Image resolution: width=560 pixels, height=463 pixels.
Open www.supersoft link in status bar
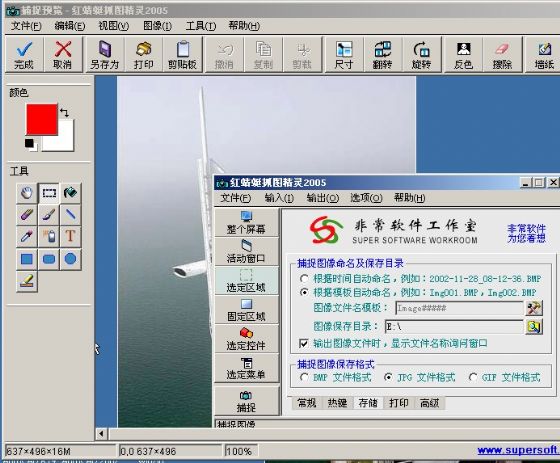[x=518, y=450]
